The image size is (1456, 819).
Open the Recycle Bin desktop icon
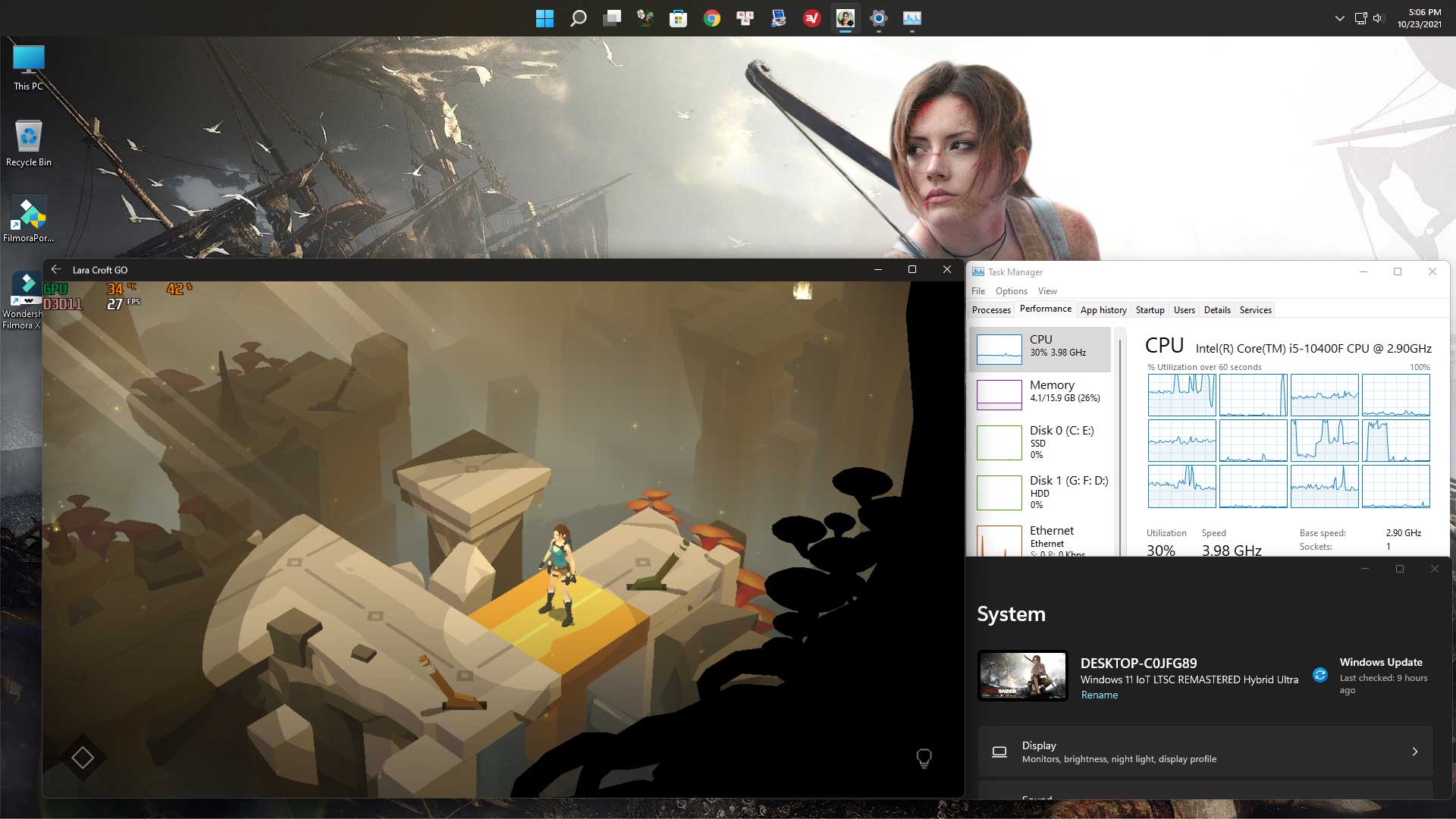29,143
